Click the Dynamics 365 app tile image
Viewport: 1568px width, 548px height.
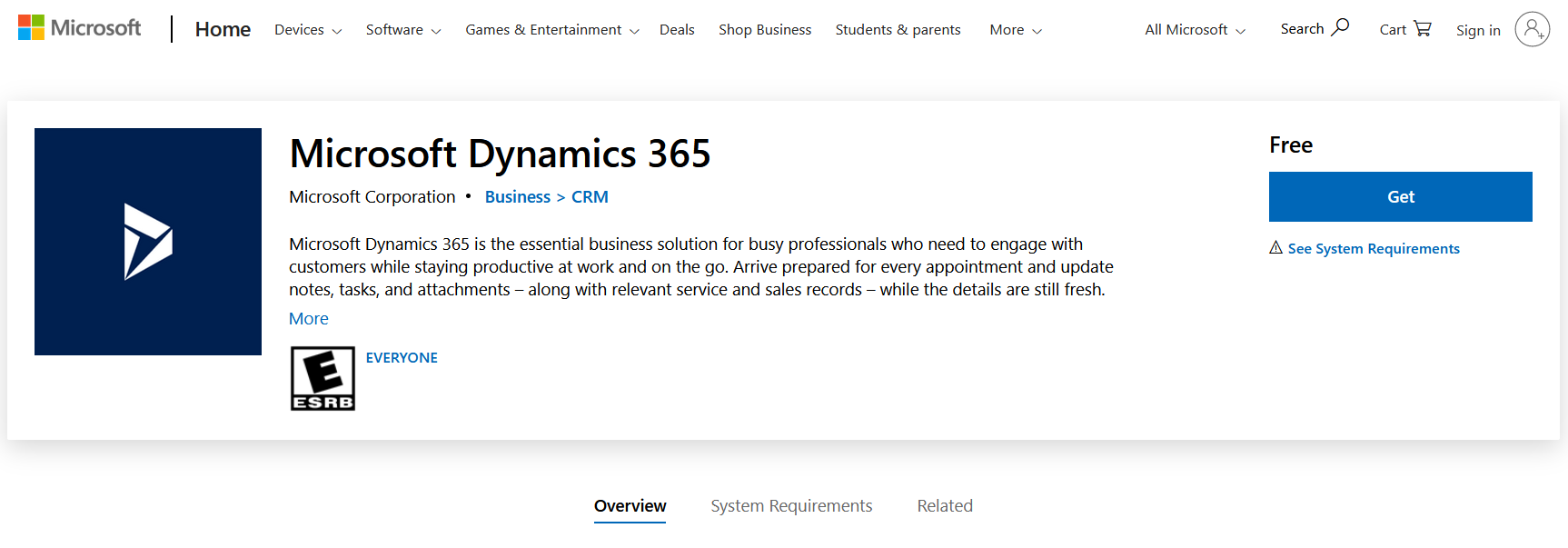click(x=148, y=242)
